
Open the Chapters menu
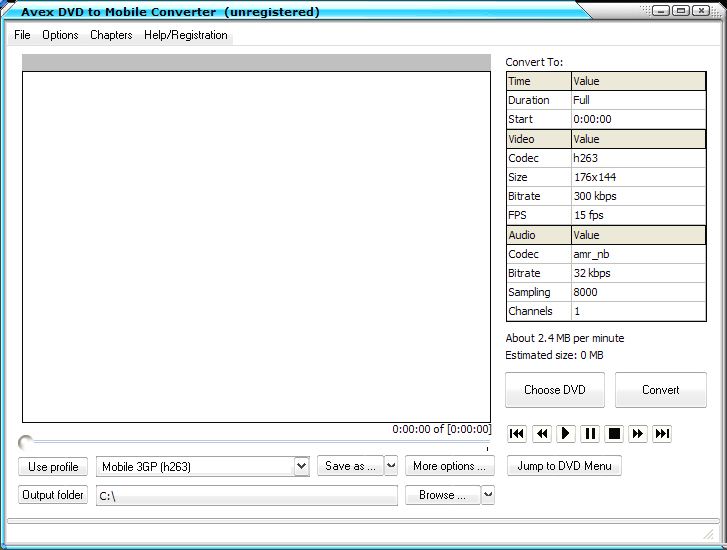tap(111, 35)
